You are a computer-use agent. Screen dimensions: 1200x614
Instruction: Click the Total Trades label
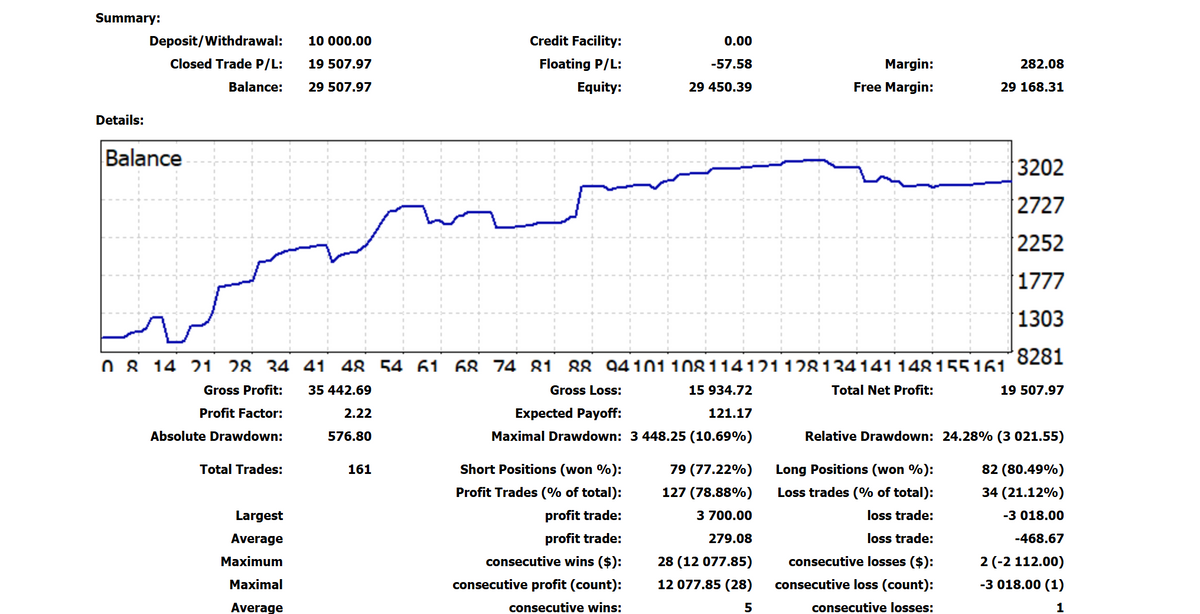tap(242, 469)
